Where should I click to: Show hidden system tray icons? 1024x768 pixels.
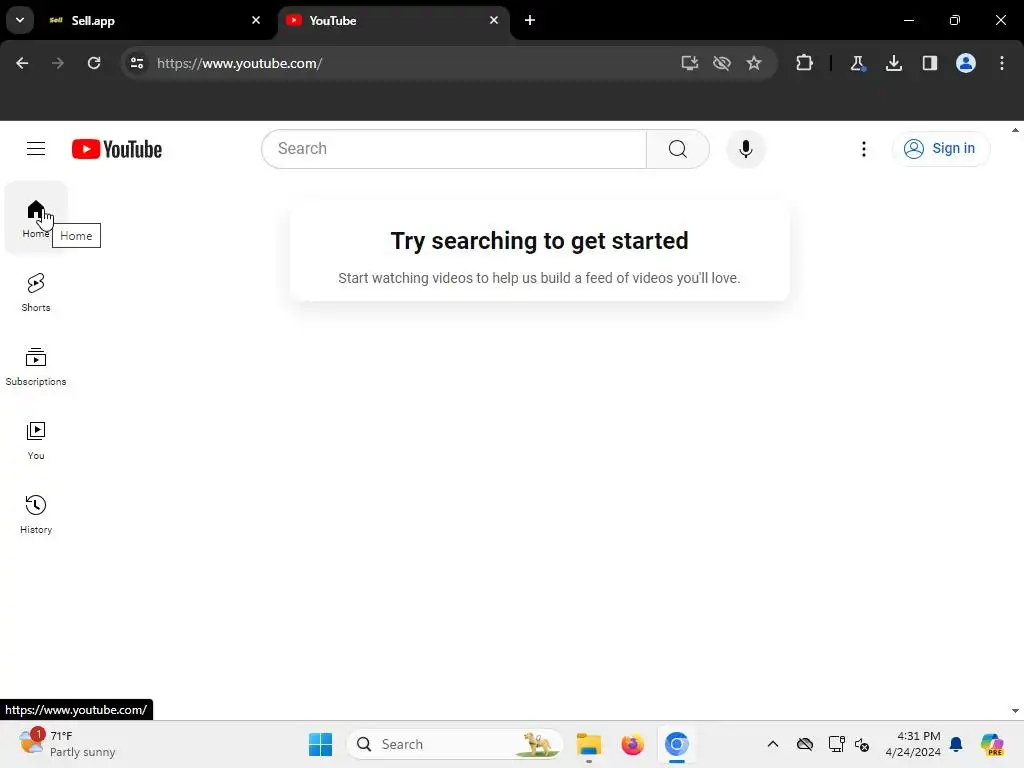[773, 744]
